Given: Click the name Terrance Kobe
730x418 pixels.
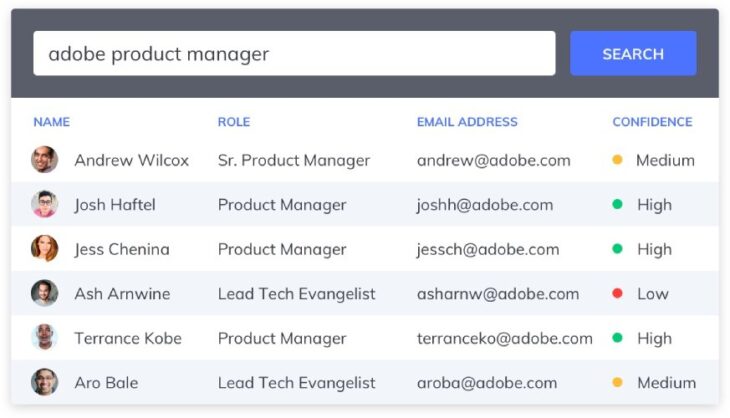Looking at the screenshot, I should click(128, 338).
